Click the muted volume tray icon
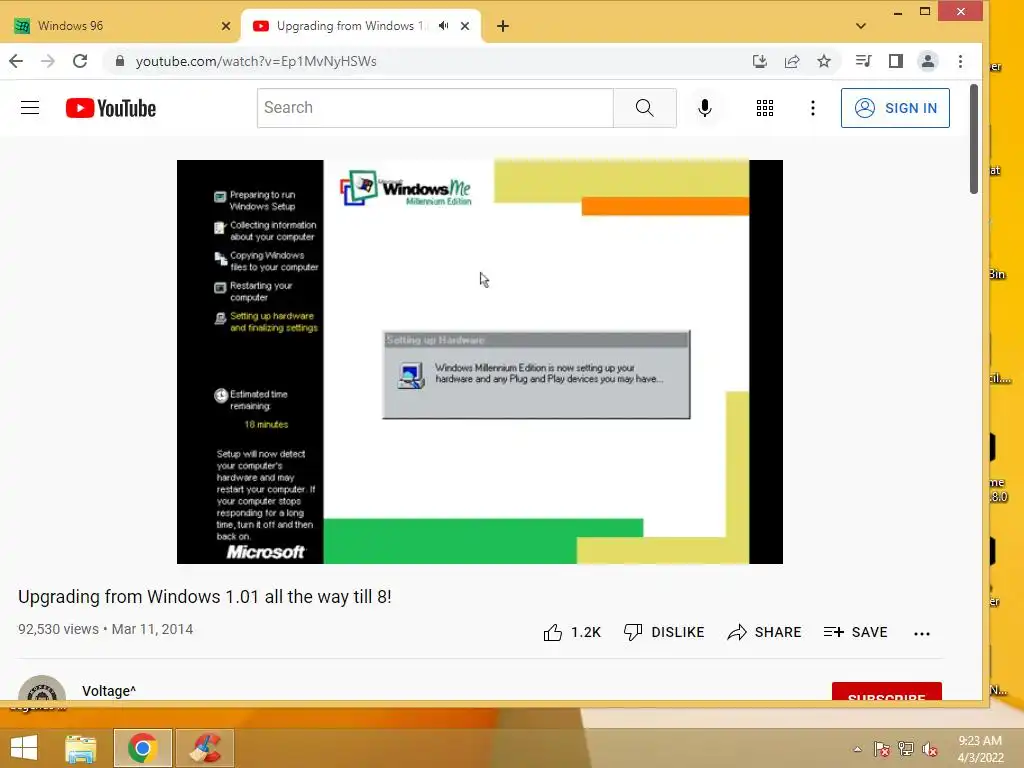Screen dimensions: 1024x768 click(x=930, y=749)
